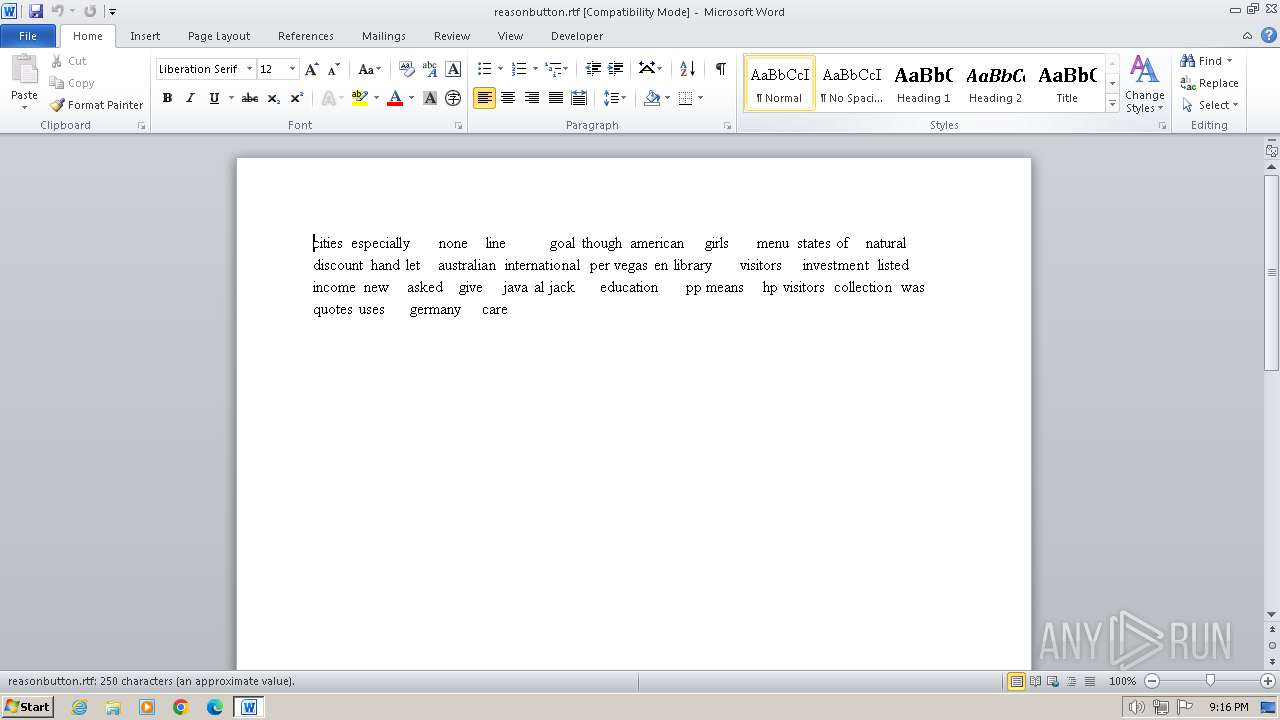Viewport: 1280px width, 720px height.
Task: Click the Character Border icon
Action: pos(453,69)
